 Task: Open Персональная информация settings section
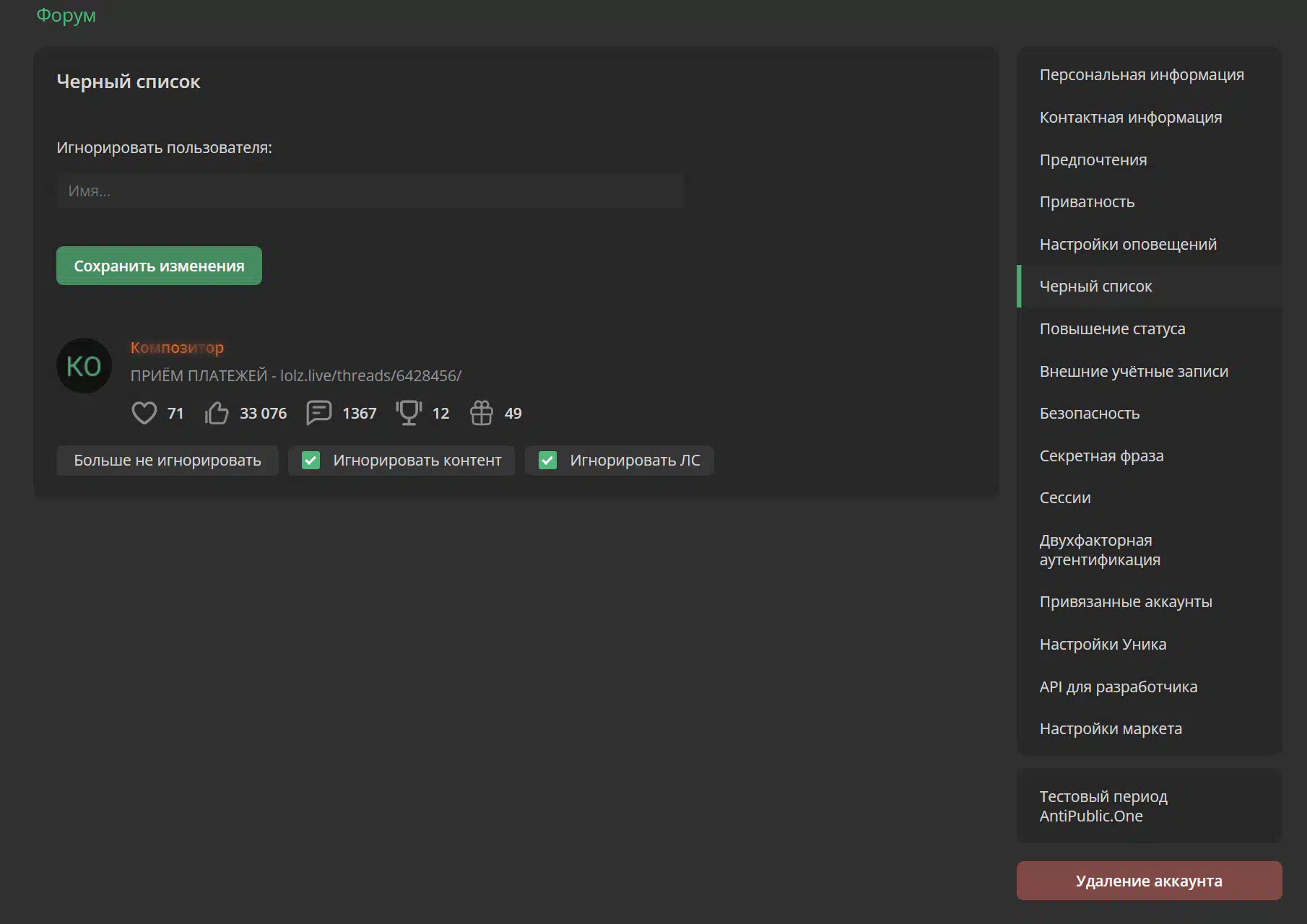click(1141, 75)
